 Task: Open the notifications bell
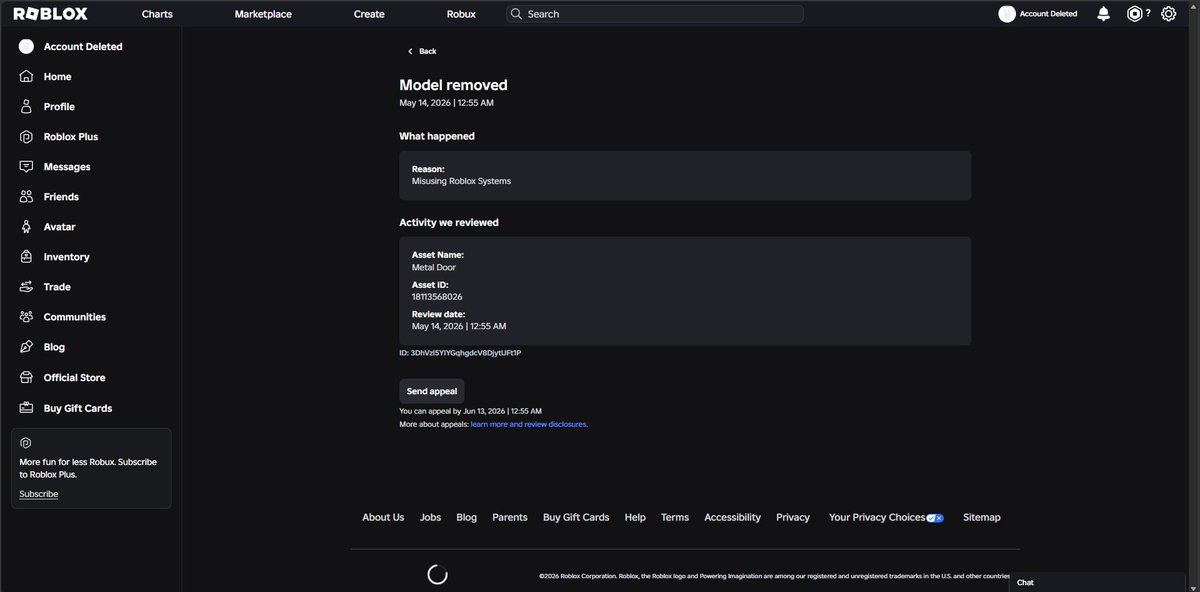(1103, 14)
